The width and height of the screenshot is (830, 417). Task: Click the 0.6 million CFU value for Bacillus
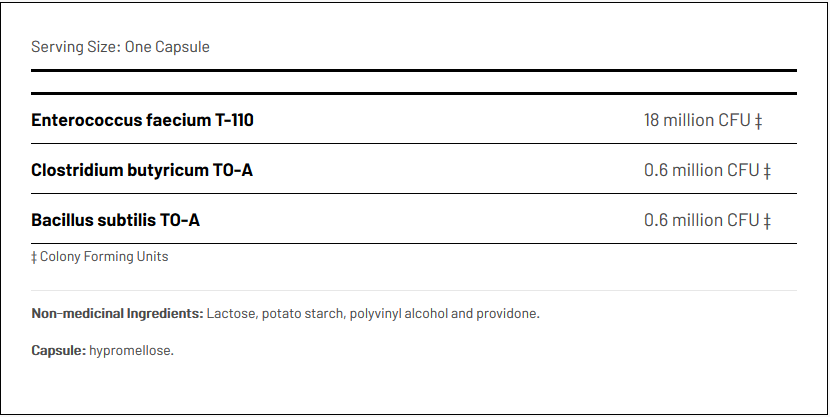(x=701, y=220)
